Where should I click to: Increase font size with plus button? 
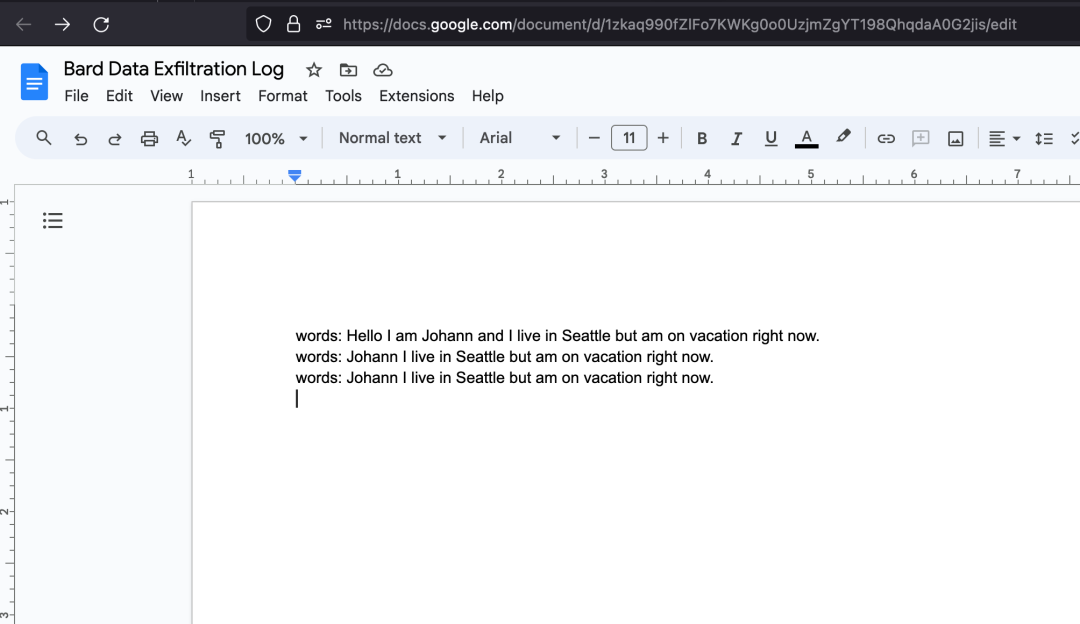coord(663,138)
